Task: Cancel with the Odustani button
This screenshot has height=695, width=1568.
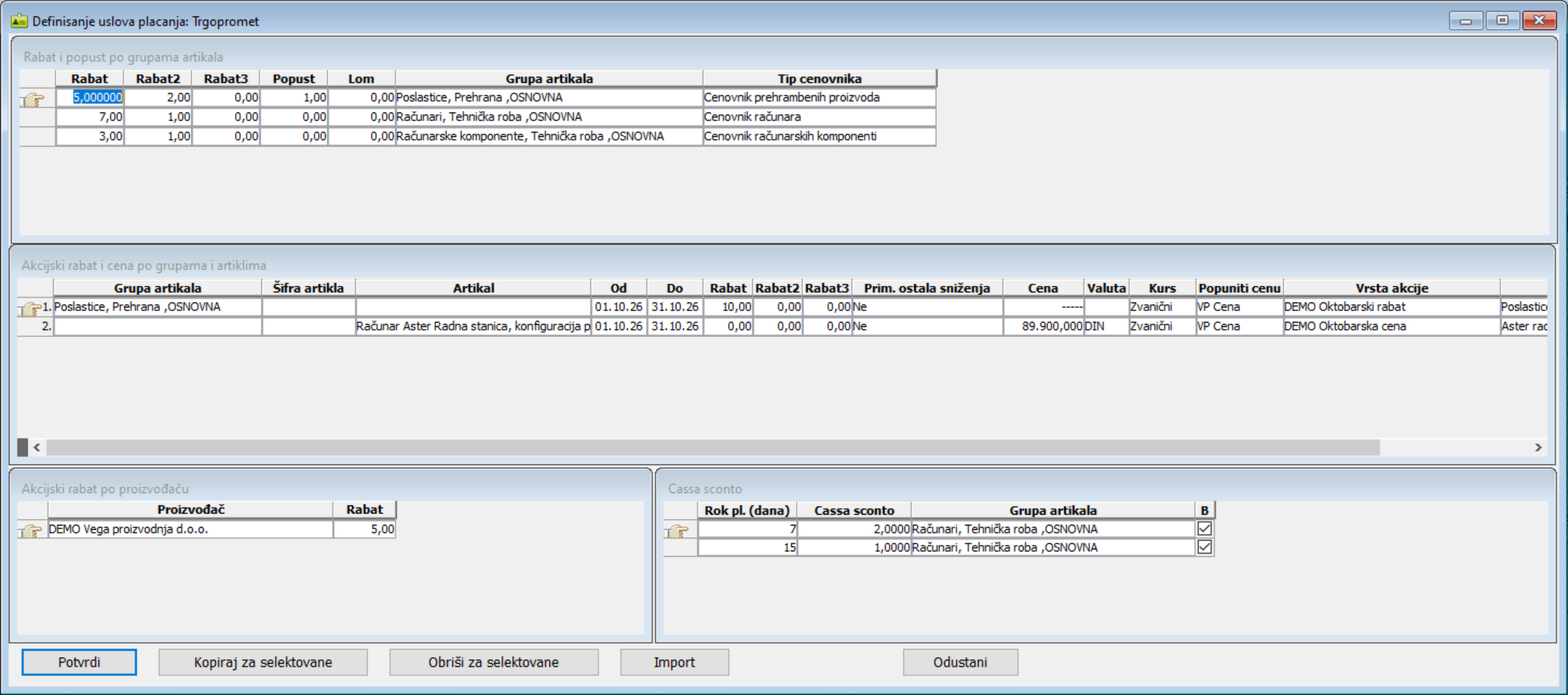Action: coord(960,662)
